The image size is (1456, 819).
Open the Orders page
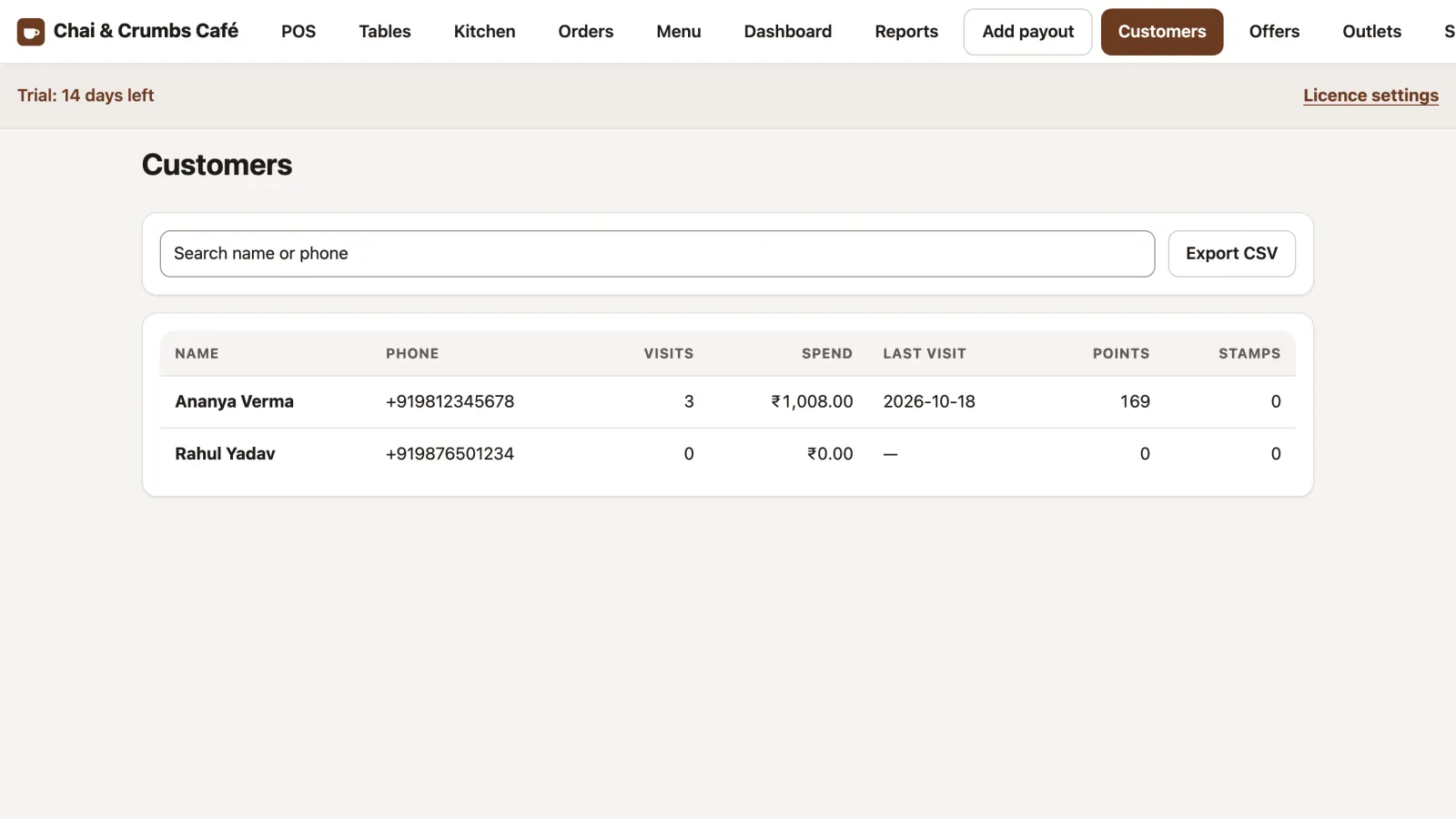[x=586, y=32]
